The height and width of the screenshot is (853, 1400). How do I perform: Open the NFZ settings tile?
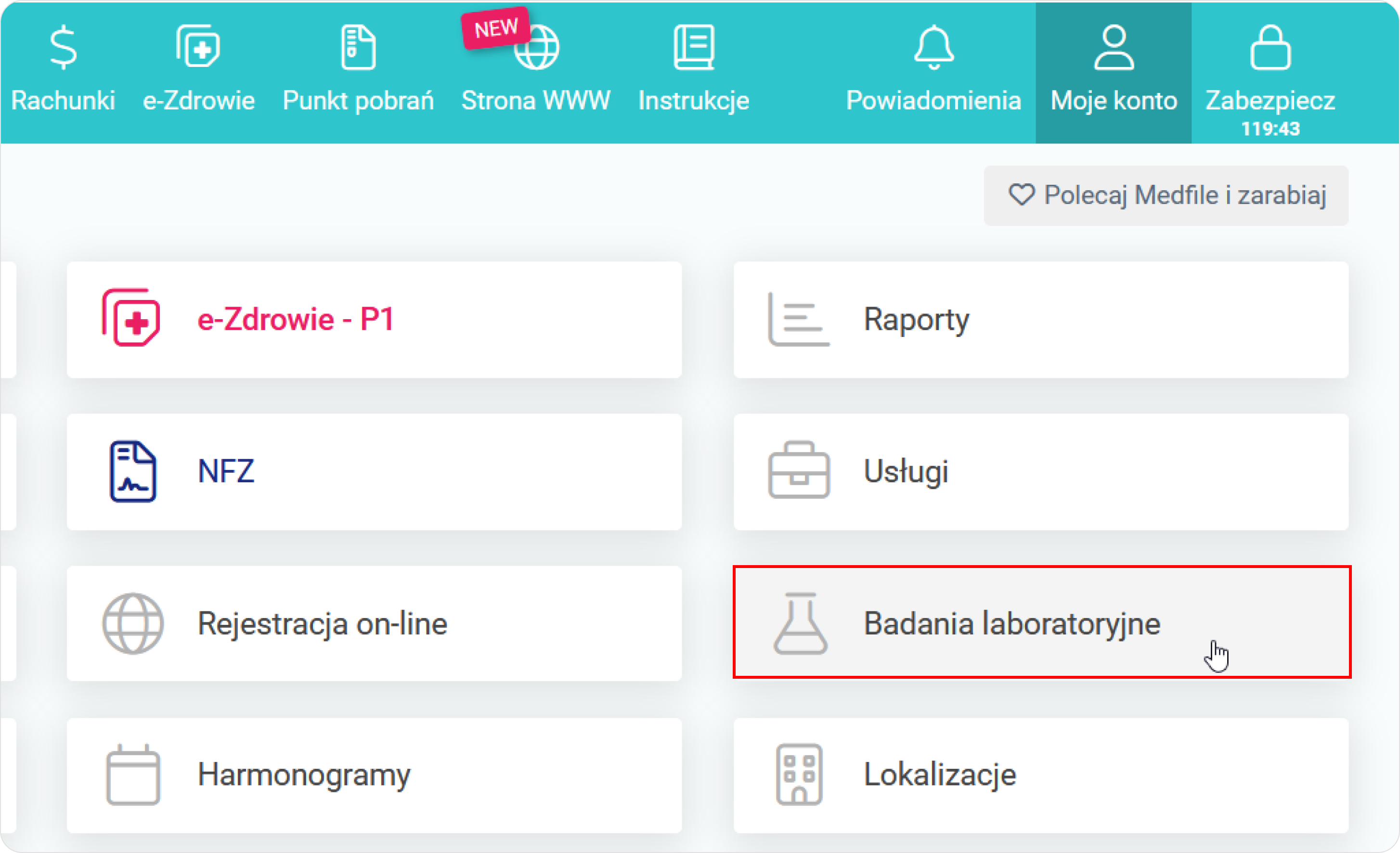[x=374, y=472]
